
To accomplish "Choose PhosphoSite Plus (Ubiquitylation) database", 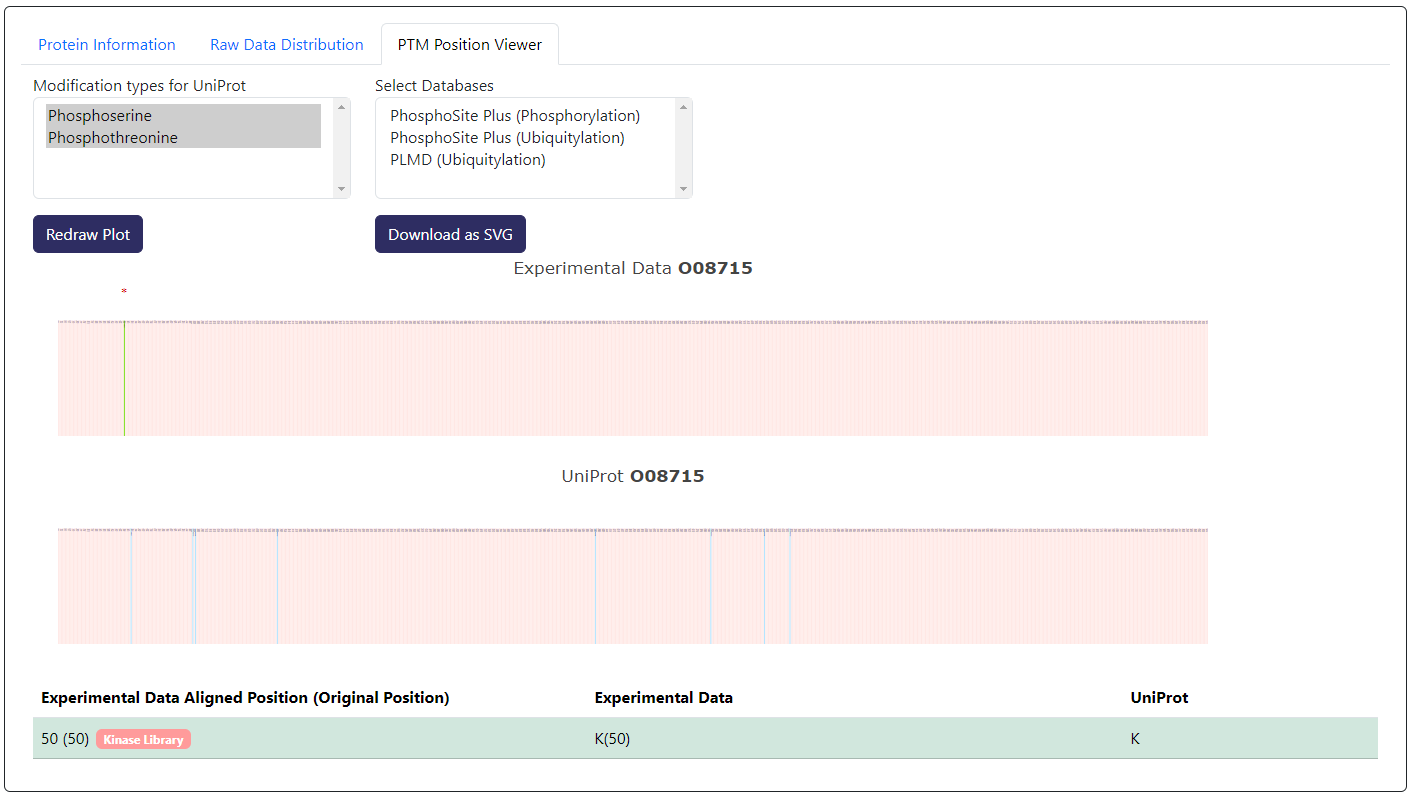I will coord(507,138).
